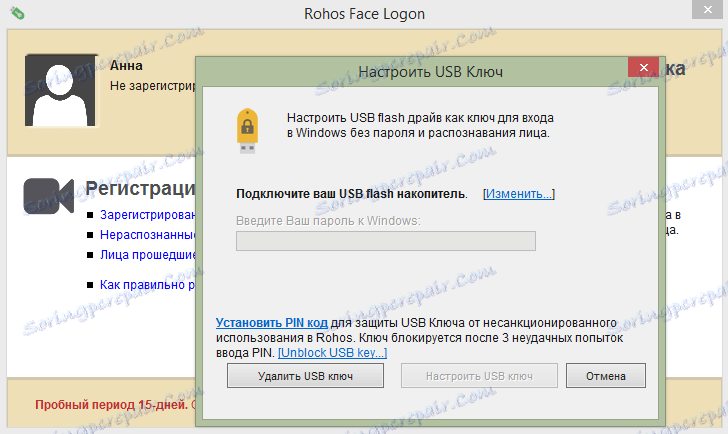728x434 pixels.
Task: Click the Пробный период 15-дней text
Action: pyautogui.click(x=111, y=404)
